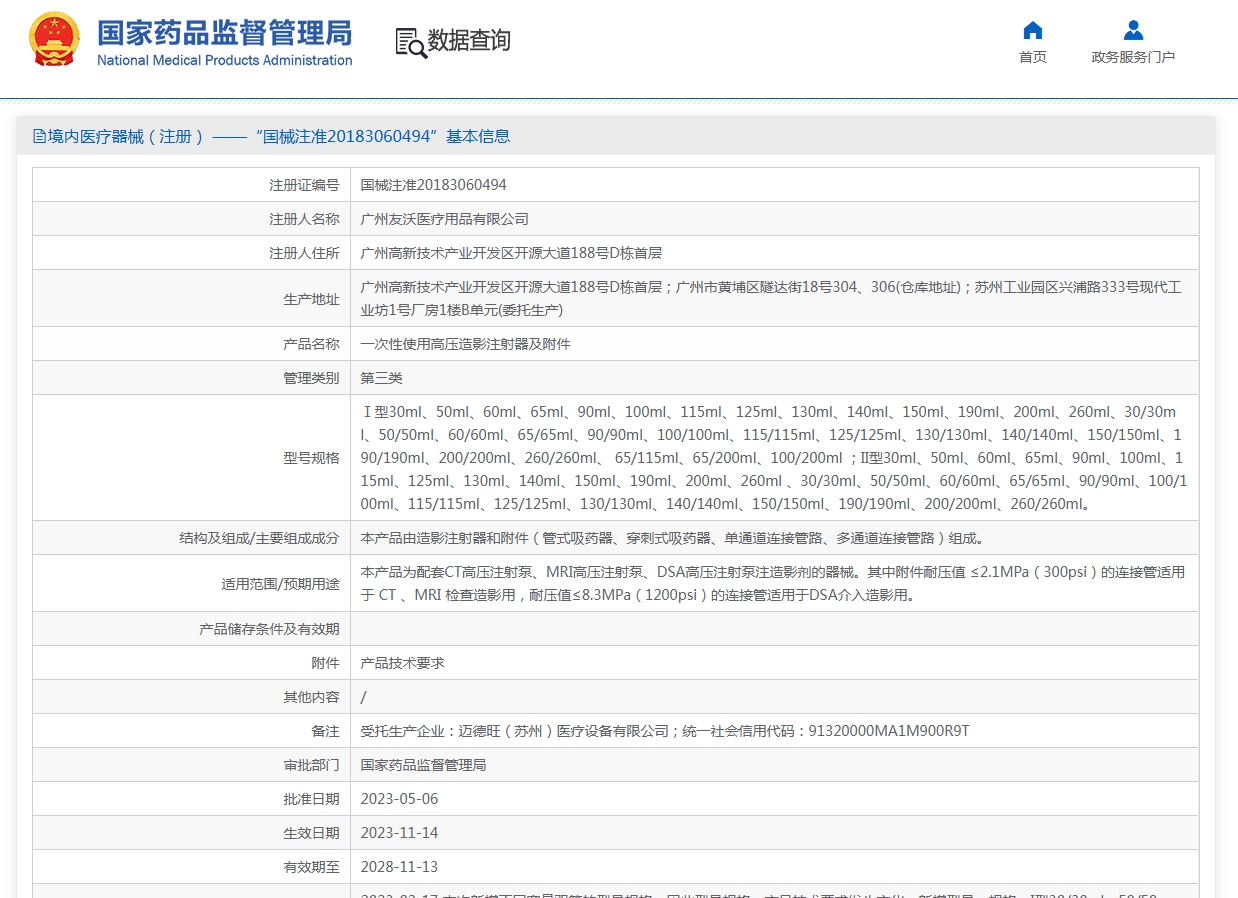Click the NMPA national emblem logo

coord(54,40)
